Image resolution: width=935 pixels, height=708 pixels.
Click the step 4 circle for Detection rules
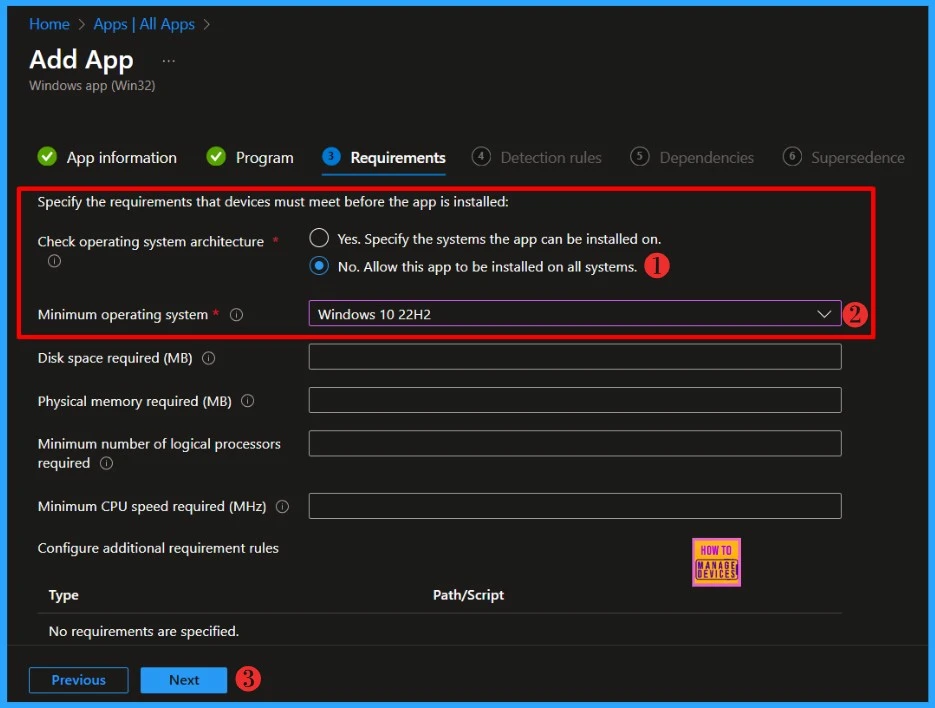(x=481, y=156)
